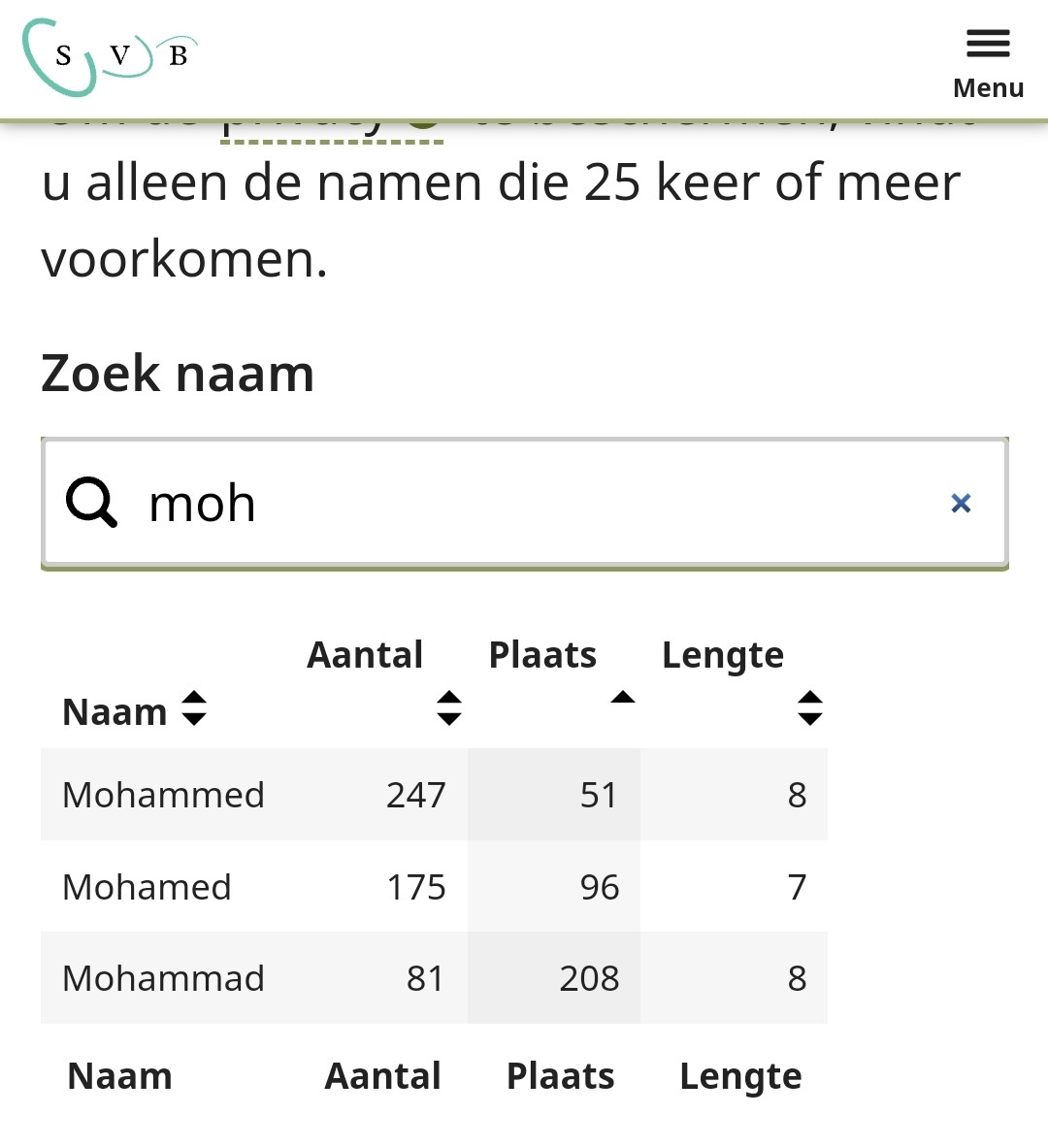Select the Mohammed row

click(x=434, y=795)
